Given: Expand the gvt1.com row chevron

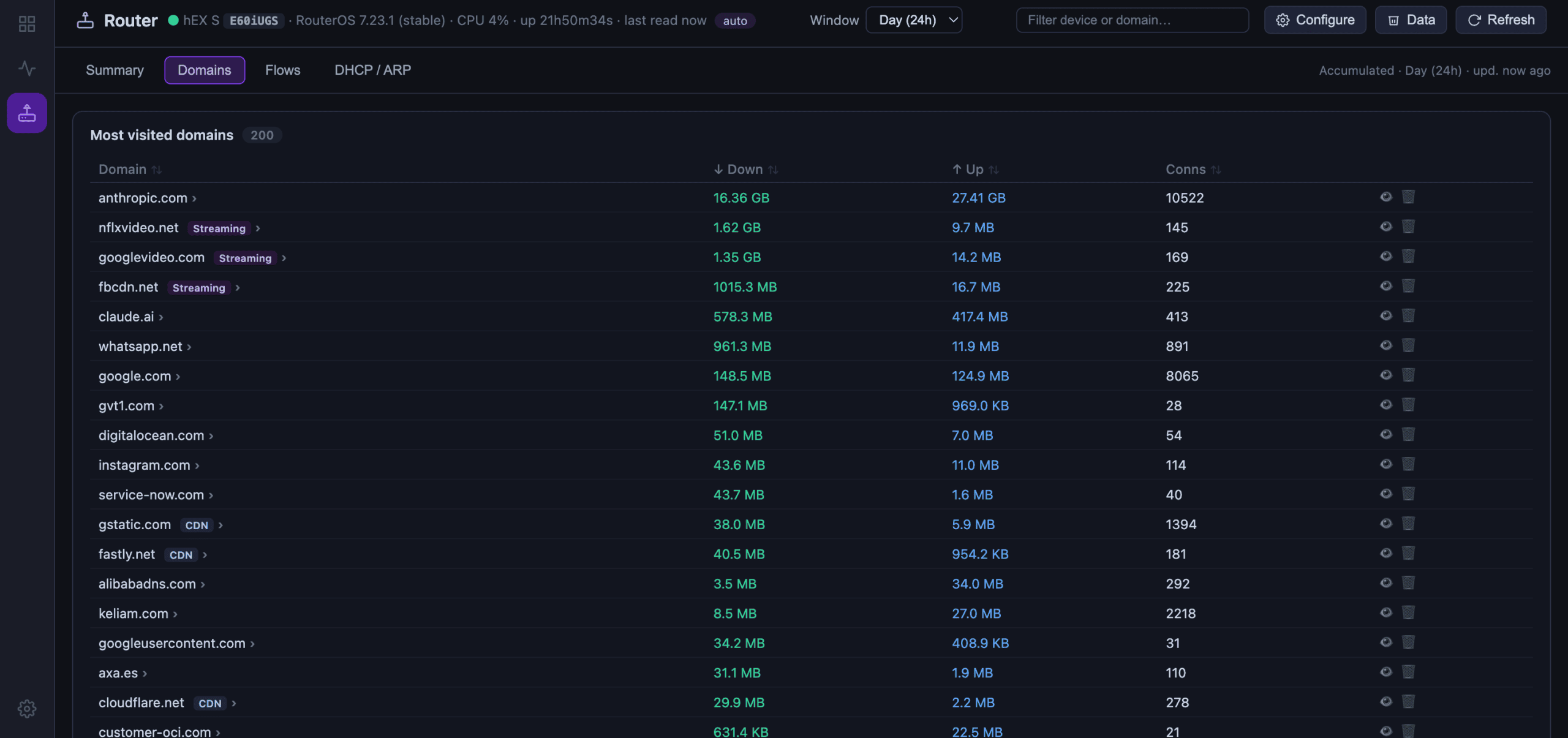Looking at the screenshot, I should [161, 406].
